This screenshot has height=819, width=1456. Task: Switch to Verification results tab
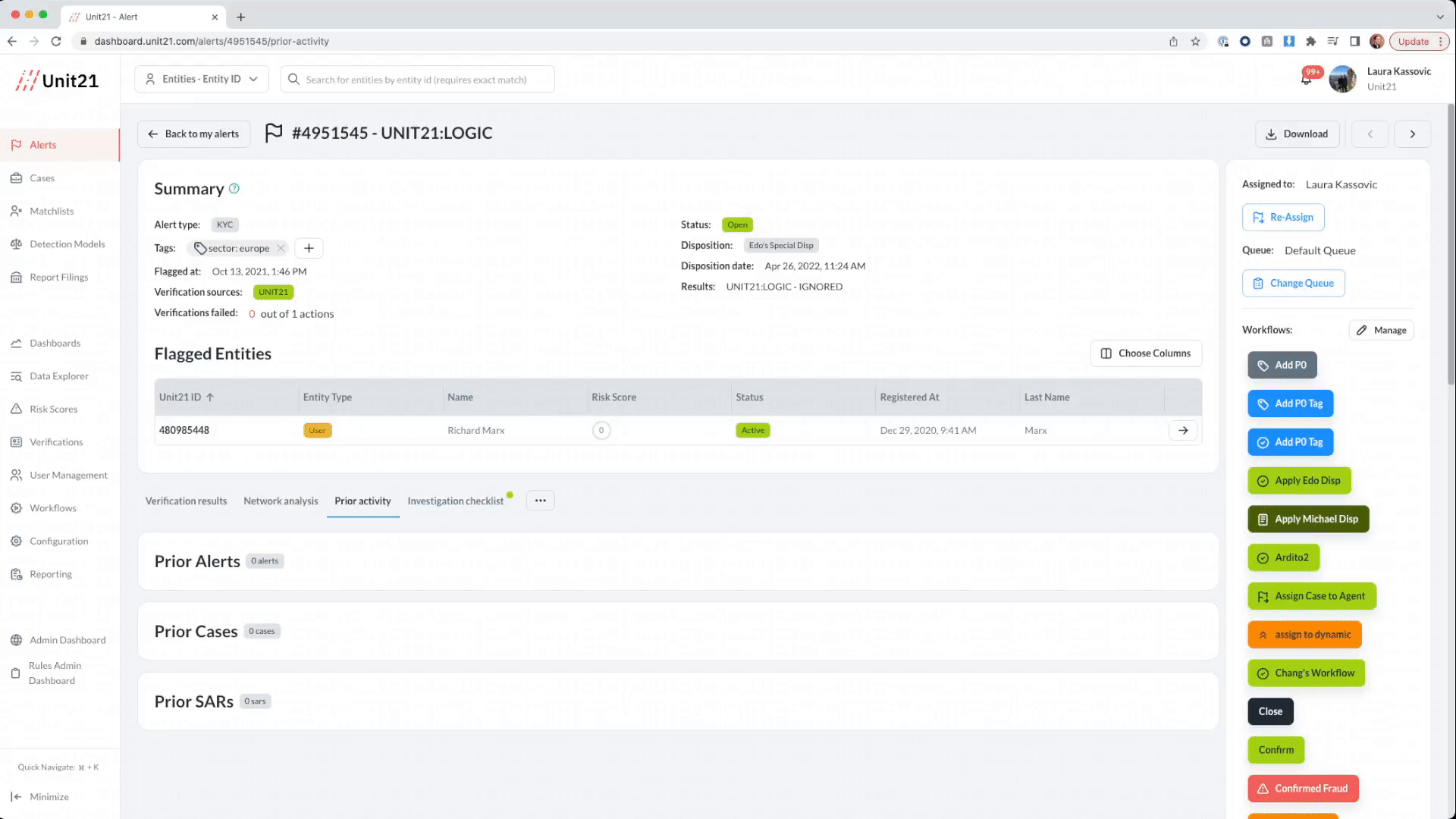(x=186, y=501)
